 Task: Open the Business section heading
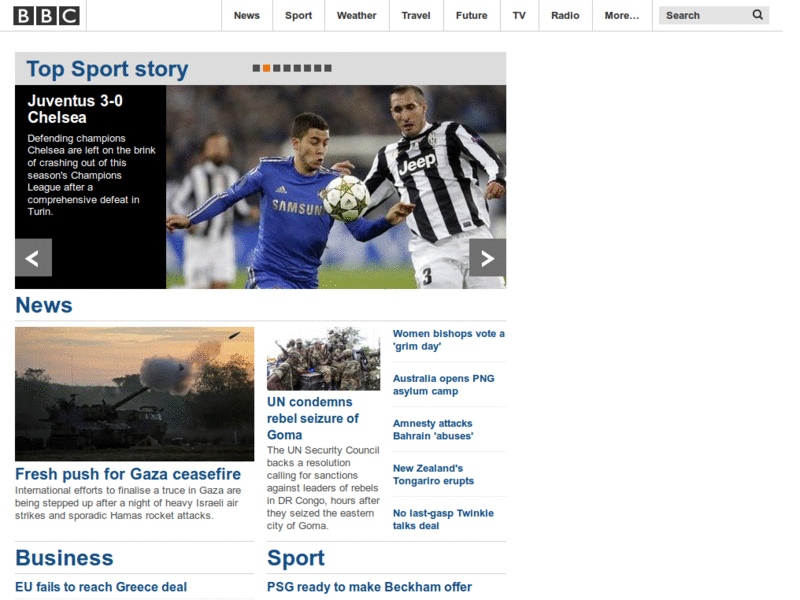coord(64,558)
